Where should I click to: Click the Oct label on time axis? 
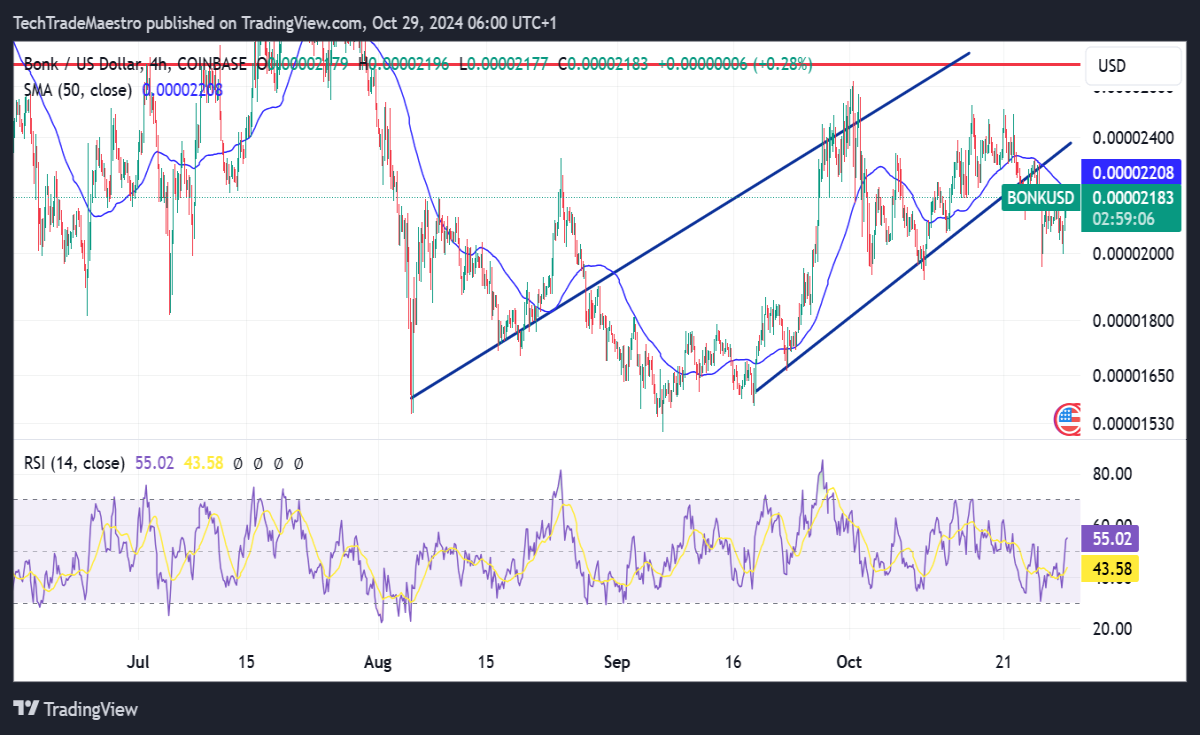(x=849, y=662)
